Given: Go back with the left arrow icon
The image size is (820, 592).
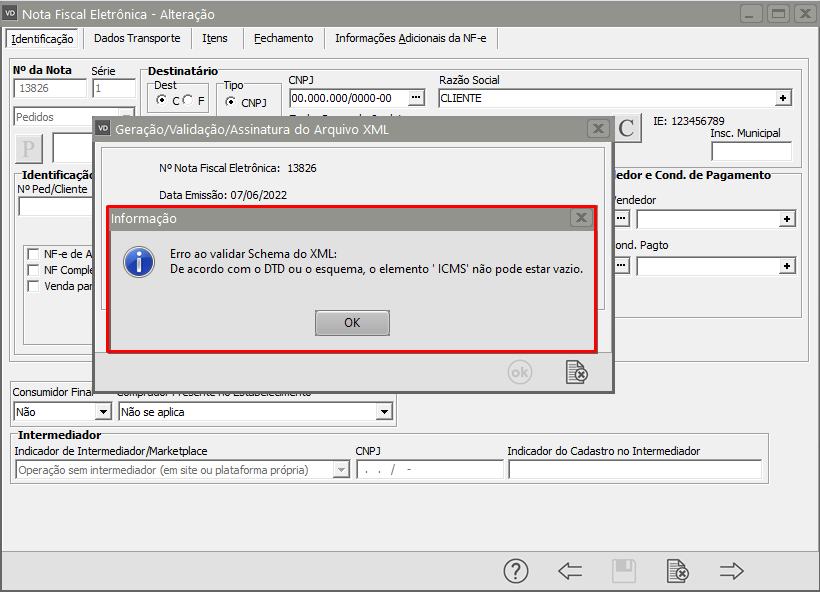Looking at the screenshot, I should (x=570, y=571).
